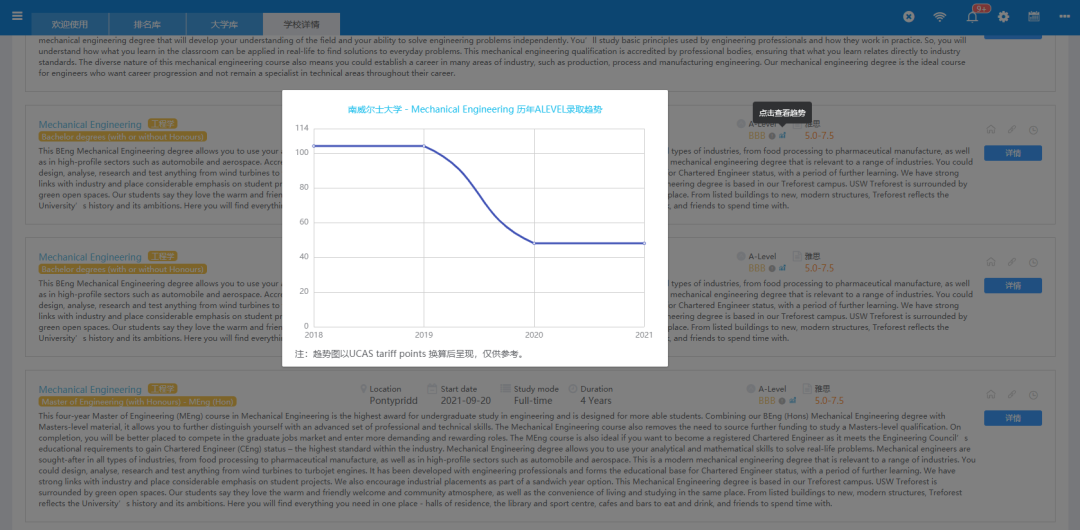Switch to the 大学库 tab
The image size is (1080, 530).
click(x=224, y=24)
